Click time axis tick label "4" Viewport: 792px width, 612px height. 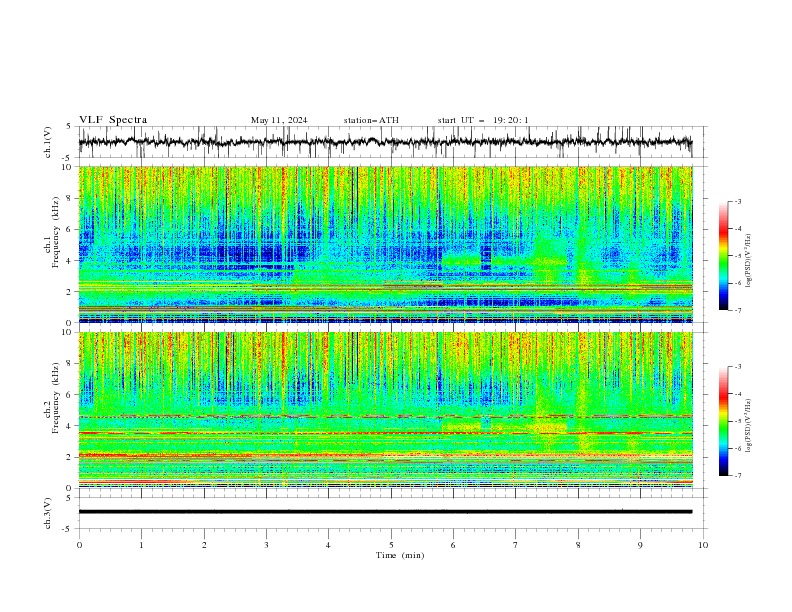point(328,545)
